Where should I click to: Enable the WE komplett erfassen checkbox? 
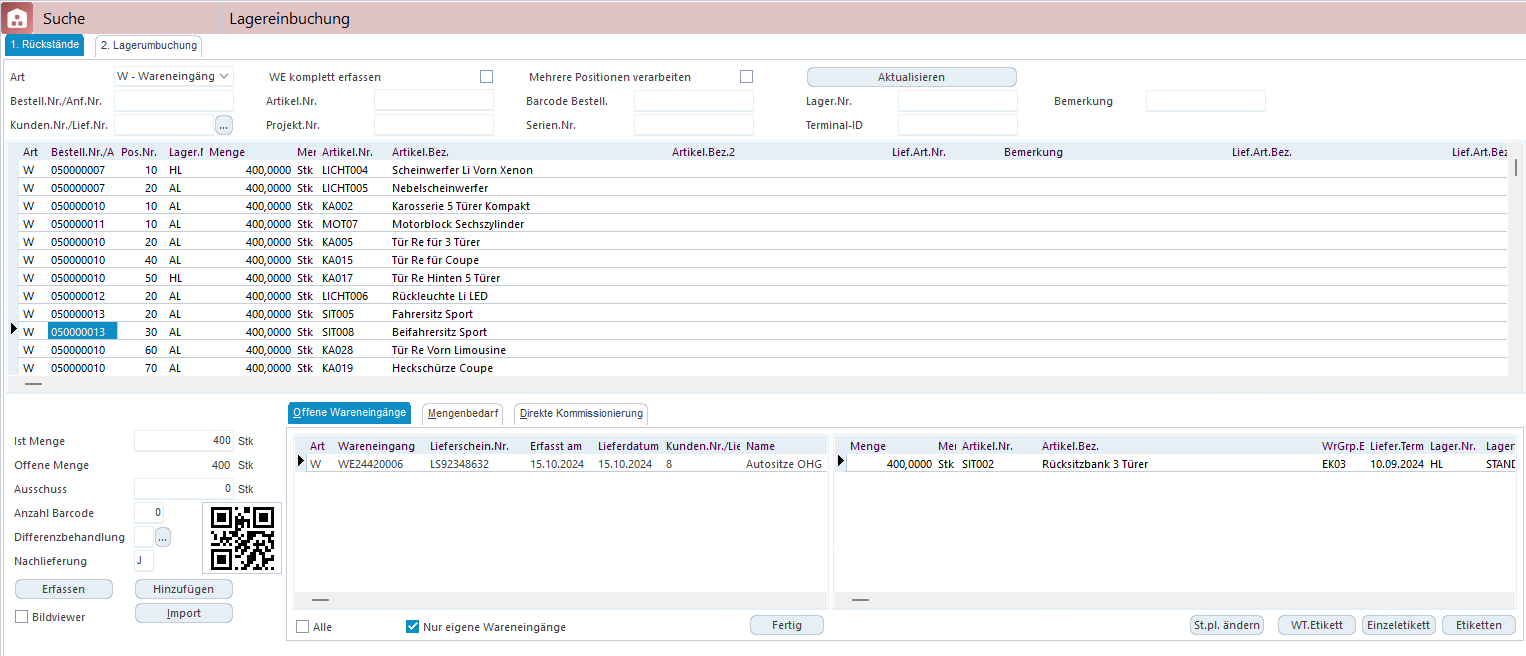pos(487,77)
